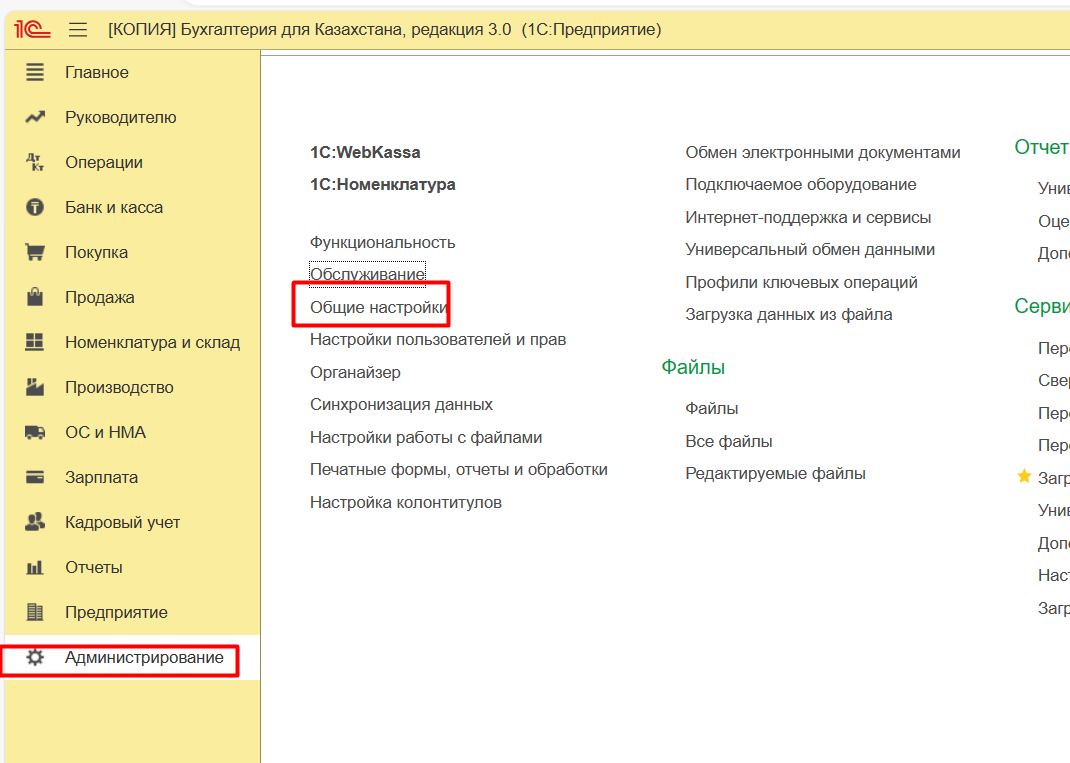Open Загрузка данных из файла
1070x763 pixels.
(788, 314)
